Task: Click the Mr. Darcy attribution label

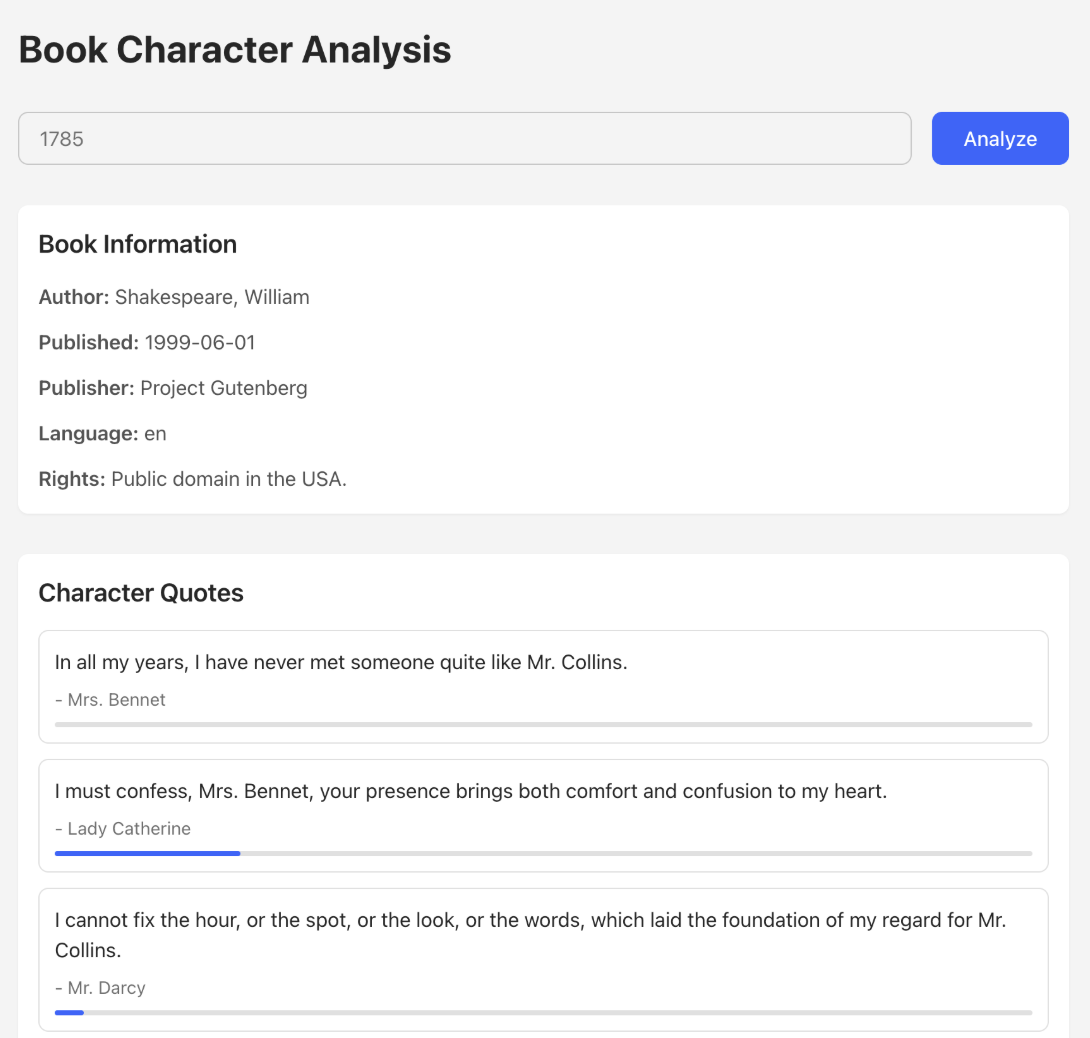Action: 101,988
